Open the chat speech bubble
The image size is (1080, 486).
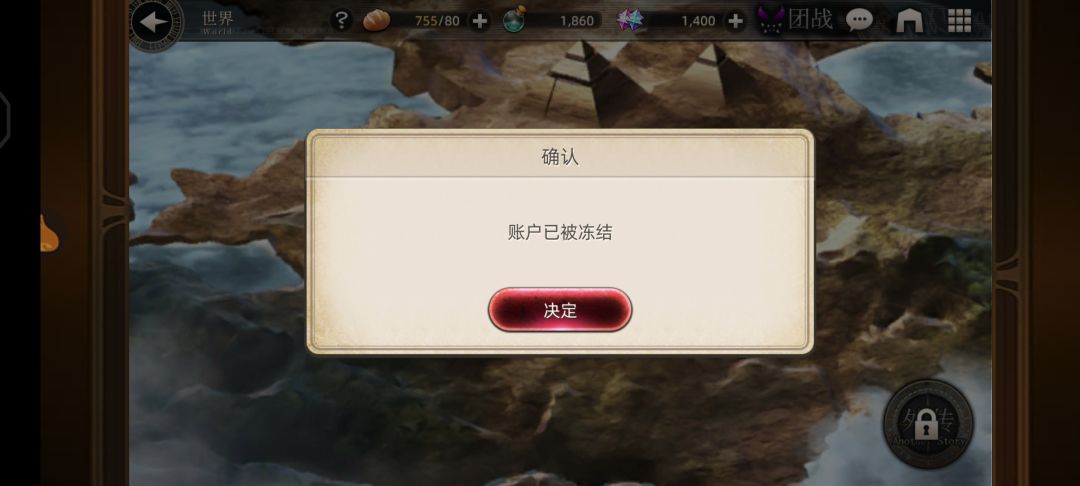(859, 21)
